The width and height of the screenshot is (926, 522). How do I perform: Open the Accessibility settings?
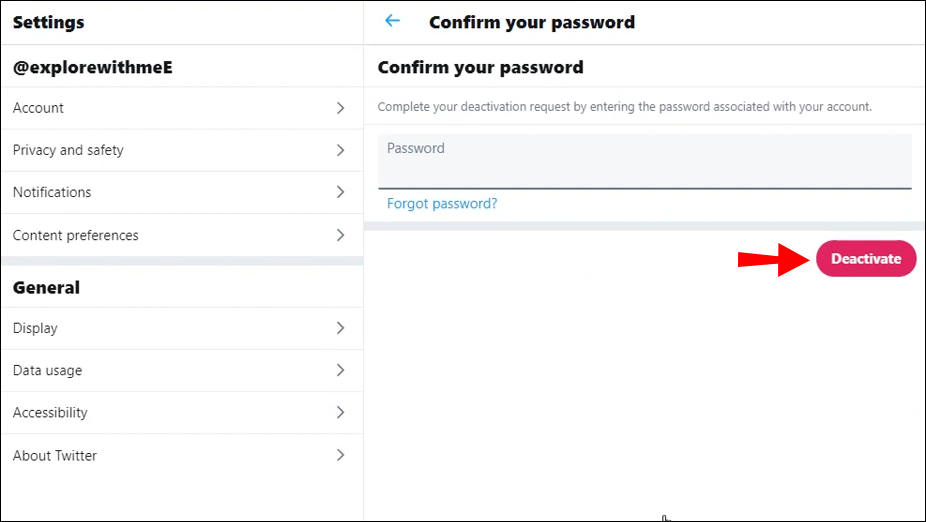[50, 412]
